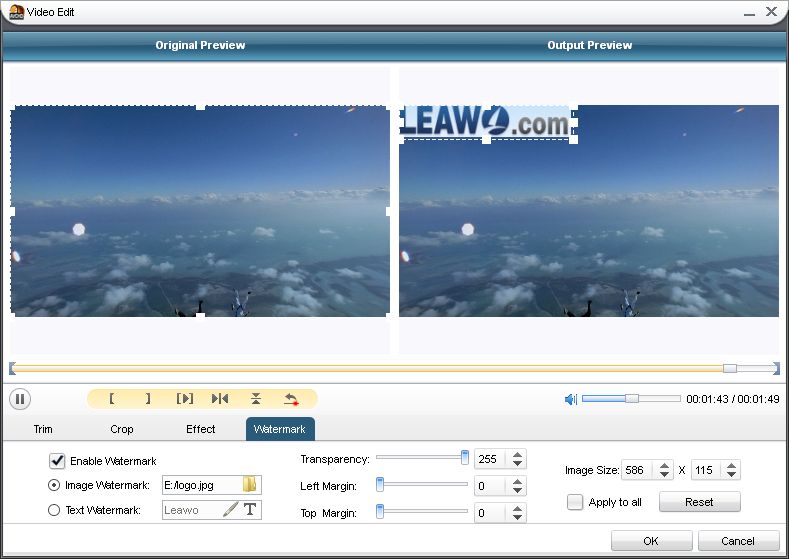Click the timeline left trim marker
This screenshot has height=559, width=789.
pyautogui.click(x=12, y=368)
